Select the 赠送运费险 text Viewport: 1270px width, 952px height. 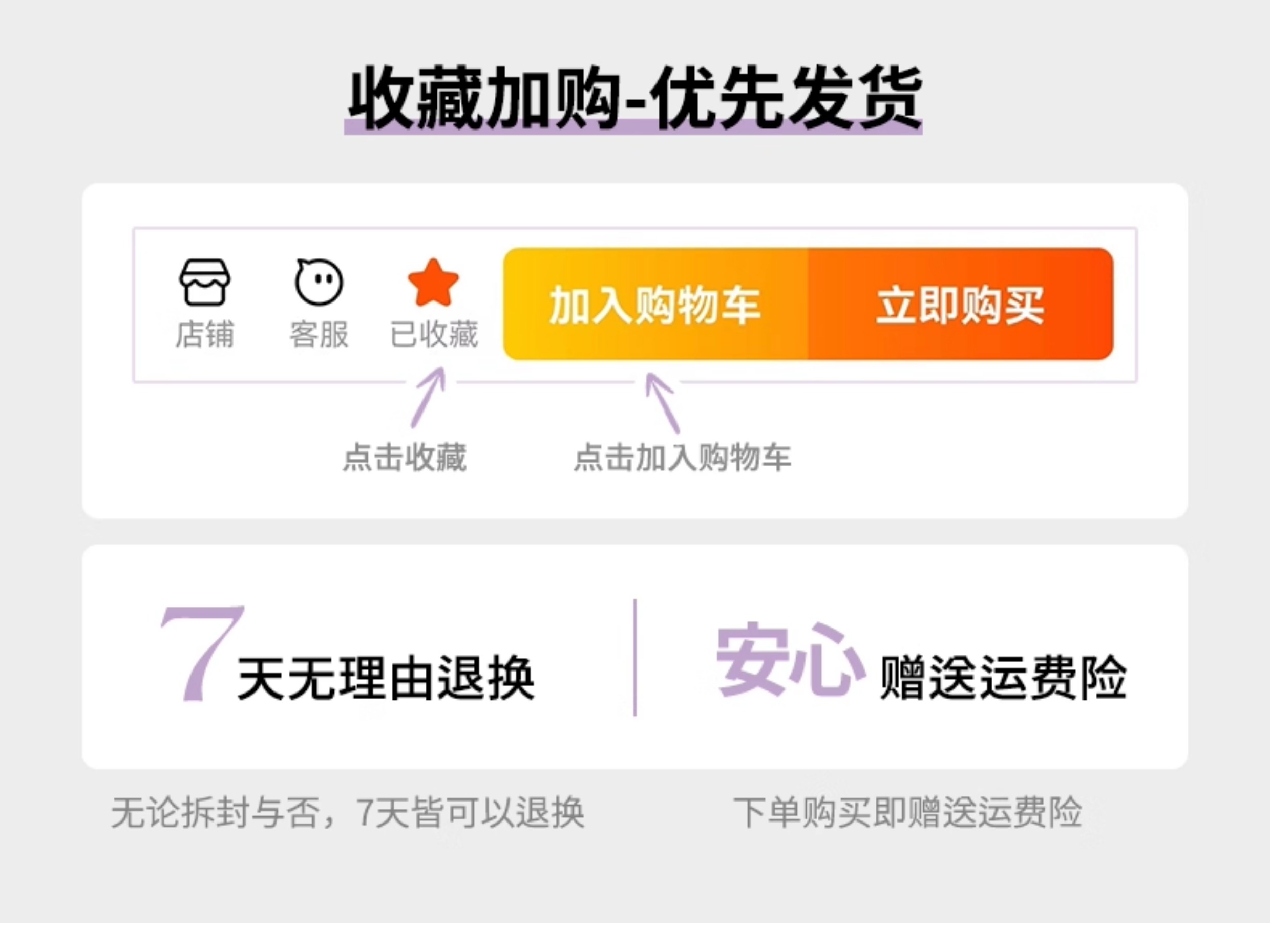(x=1004, y=678)
